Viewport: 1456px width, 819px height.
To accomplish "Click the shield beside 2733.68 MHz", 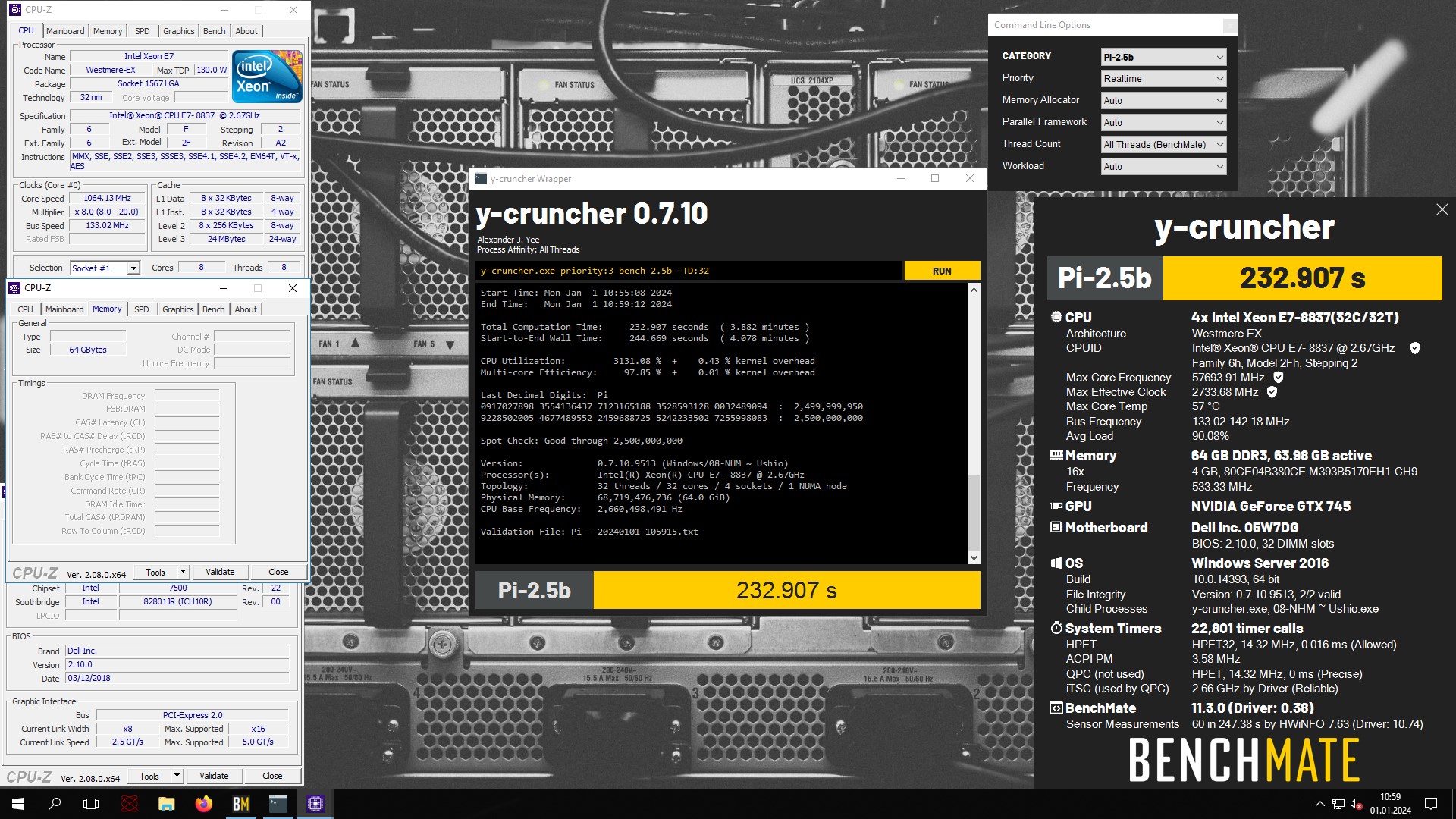I will click(x=1272, y=392).
